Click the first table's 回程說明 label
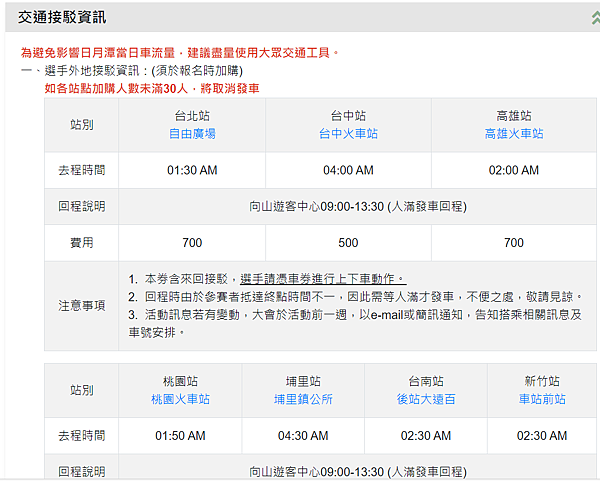600x481 pixels. pyautogui.click(x=82, y=207)
